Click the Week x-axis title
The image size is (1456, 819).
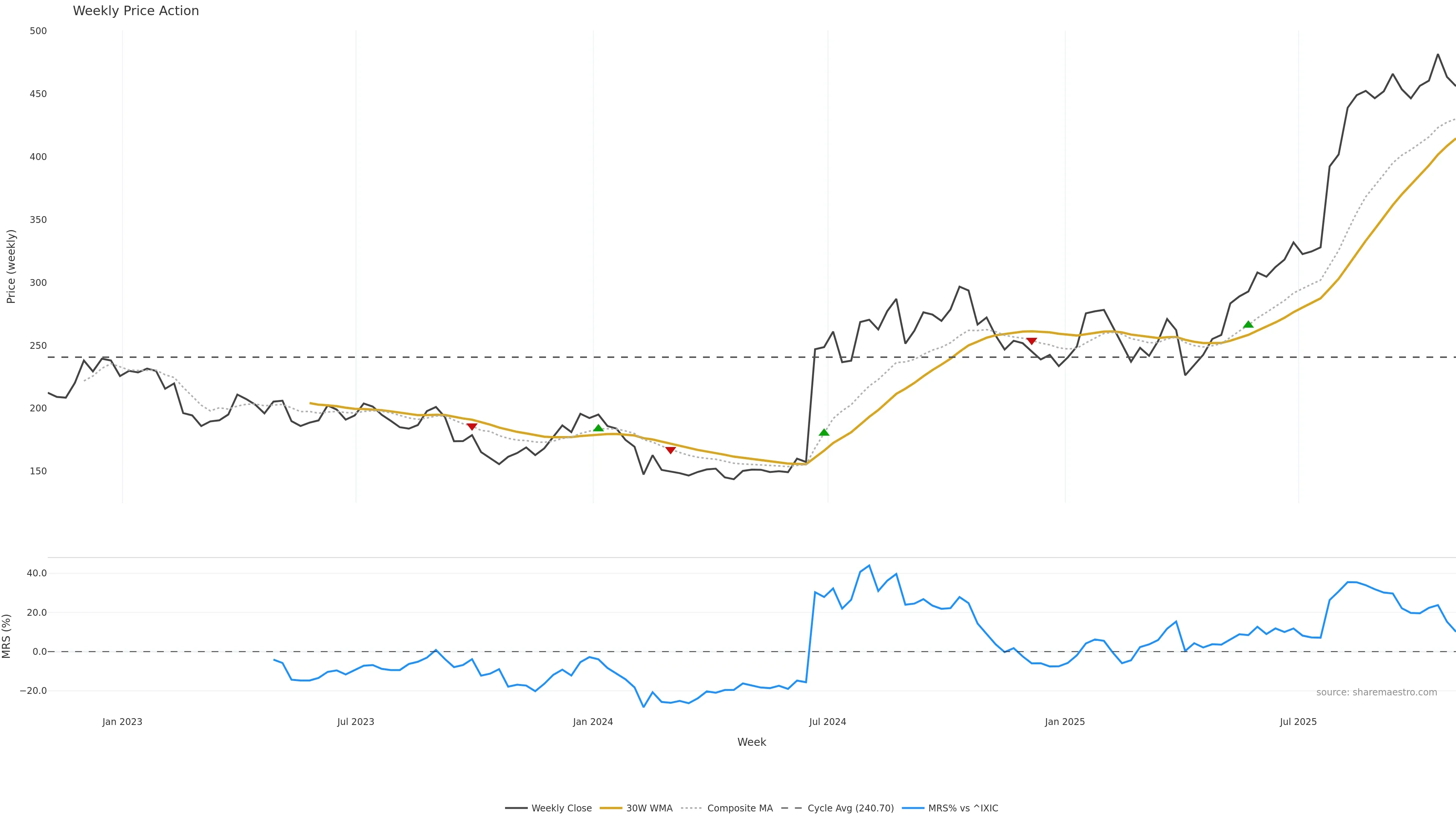pyautogui.click(x=751, y=742)
